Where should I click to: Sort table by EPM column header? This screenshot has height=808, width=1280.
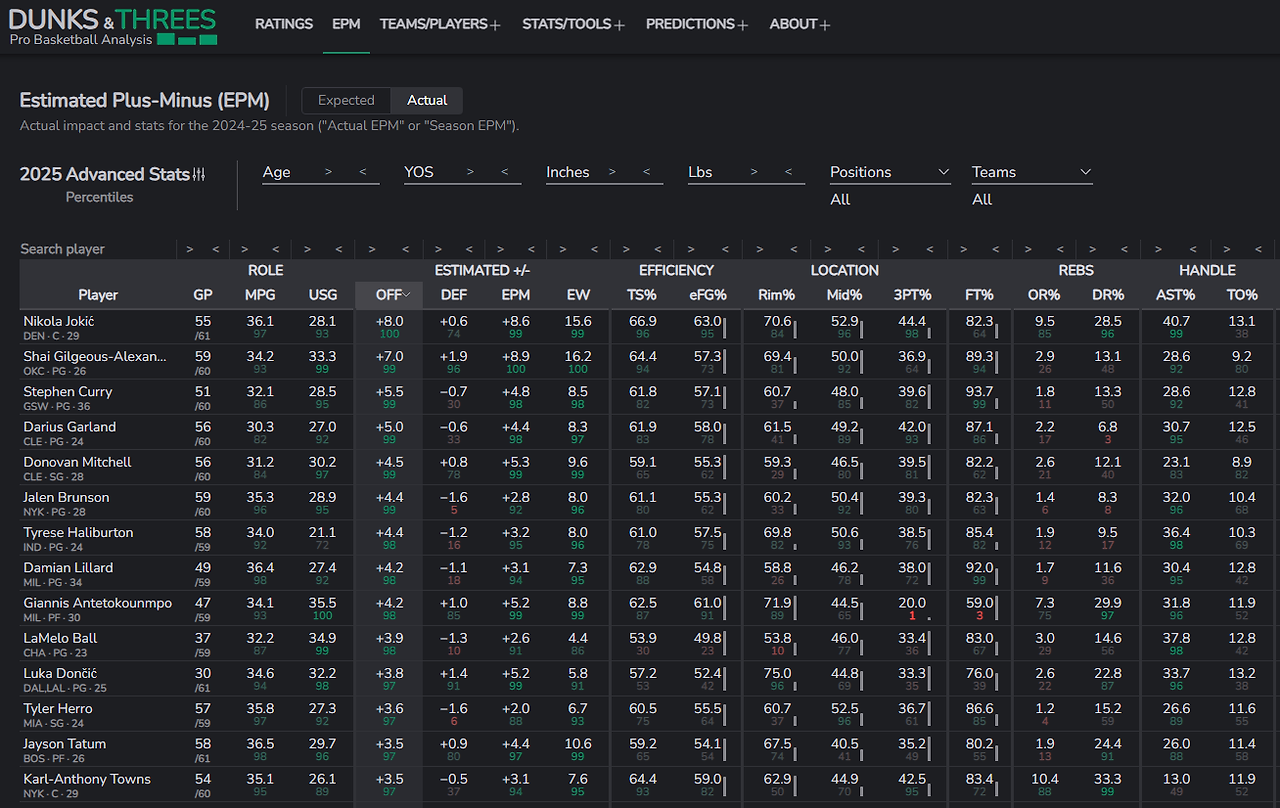click(x=516, y=295)
